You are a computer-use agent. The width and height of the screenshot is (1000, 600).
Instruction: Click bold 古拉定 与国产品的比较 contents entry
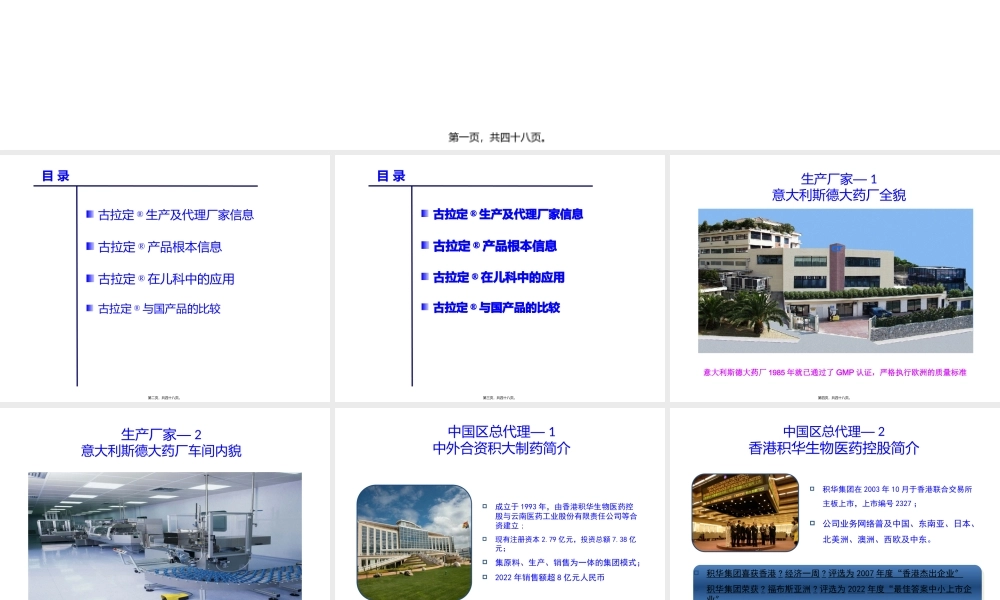tap(496, 308)
